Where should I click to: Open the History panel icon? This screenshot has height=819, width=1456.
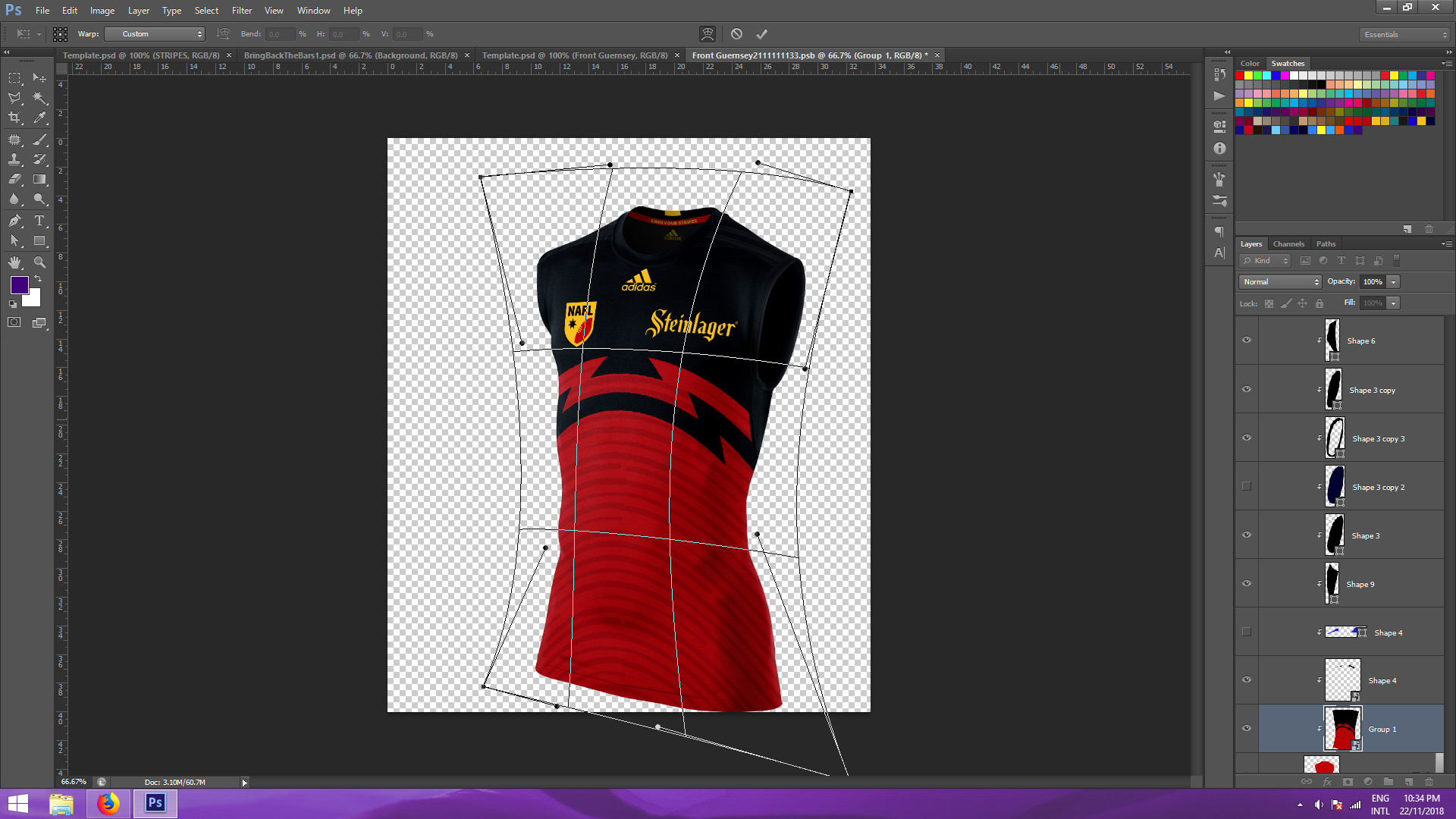(1219, 74)
